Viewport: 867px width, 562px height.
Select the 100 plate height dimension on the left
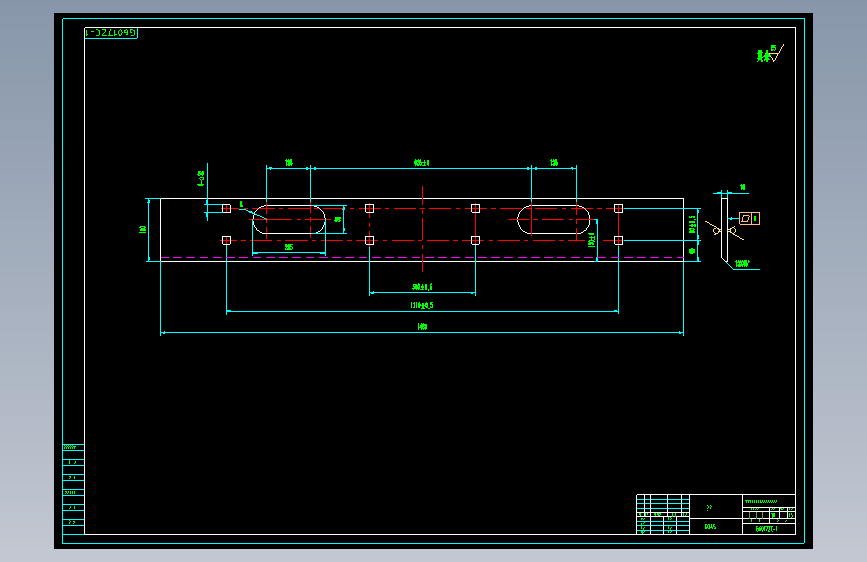point(143,229)
